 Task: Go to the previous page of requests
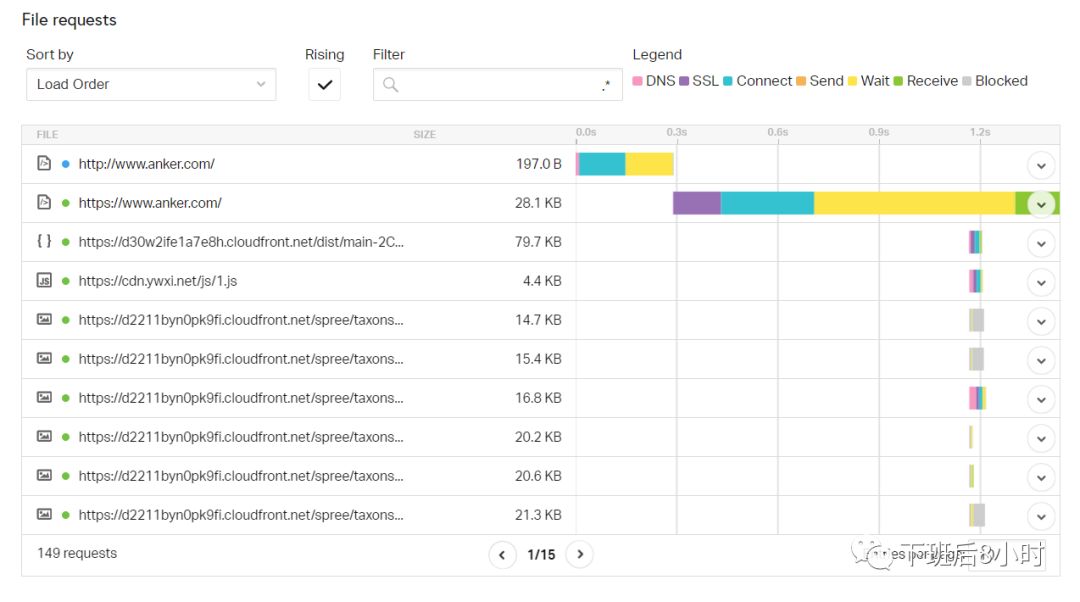tap(502, 554)
